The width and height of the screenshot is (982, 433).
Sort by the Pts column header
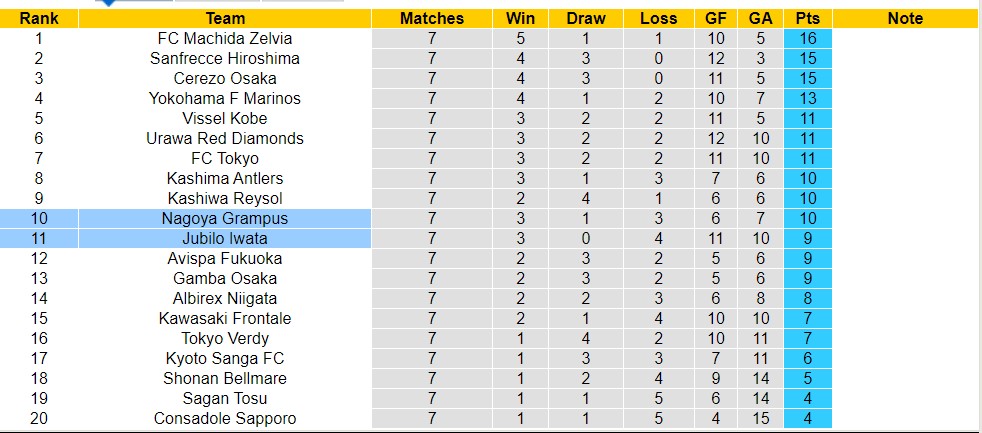click(807, 18)
